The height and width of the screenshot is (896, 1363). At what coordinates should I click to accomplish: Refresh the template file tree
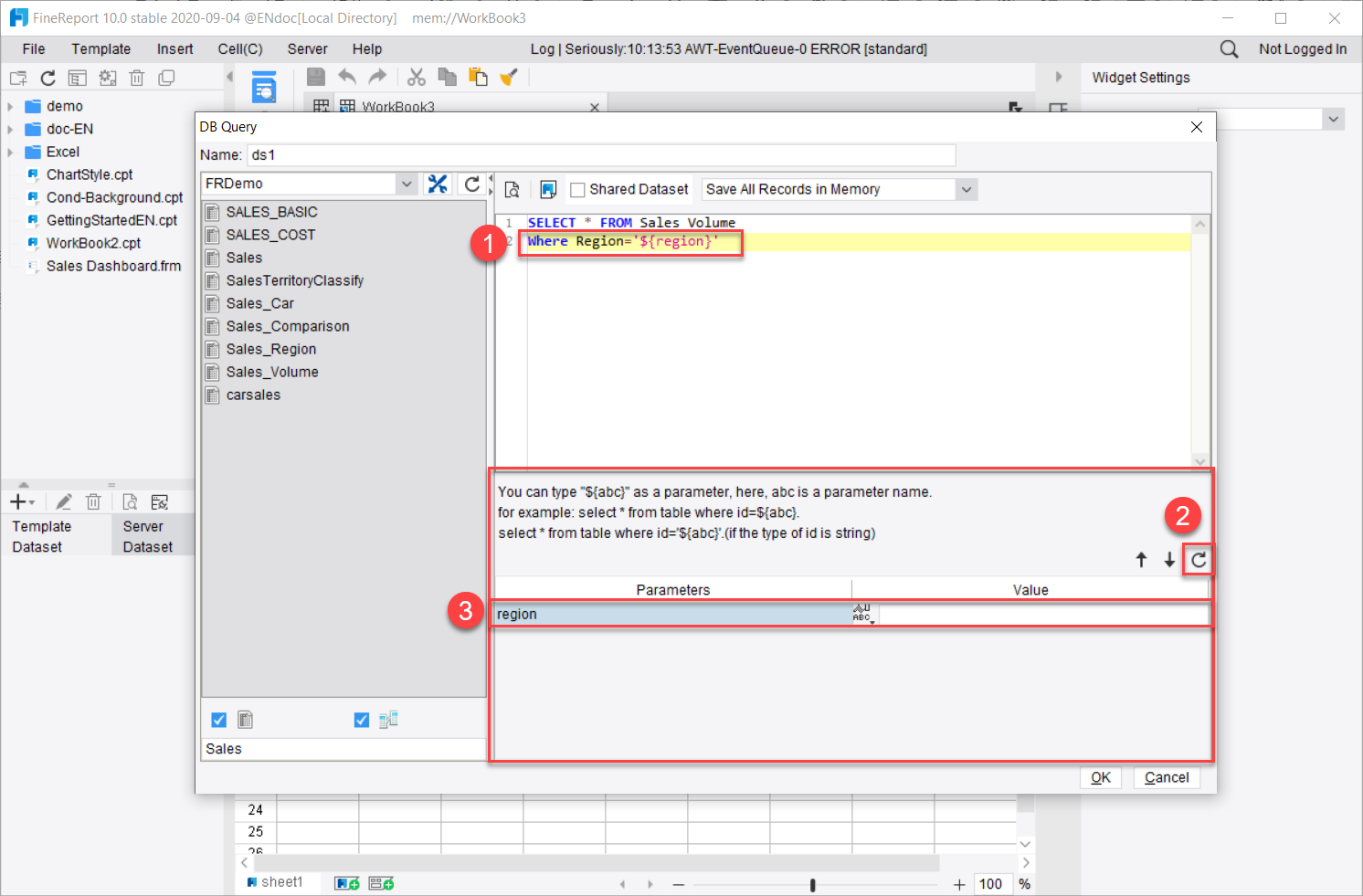point(48,79)
